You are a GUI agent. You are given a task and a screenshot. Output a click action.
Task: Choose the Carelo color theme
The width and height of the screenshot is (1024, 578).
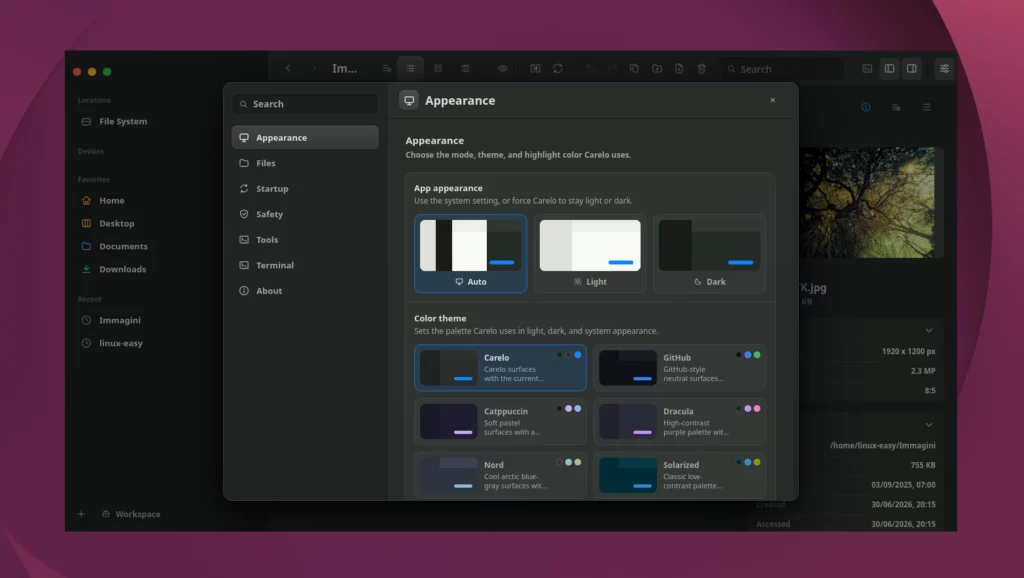point(500,368)
